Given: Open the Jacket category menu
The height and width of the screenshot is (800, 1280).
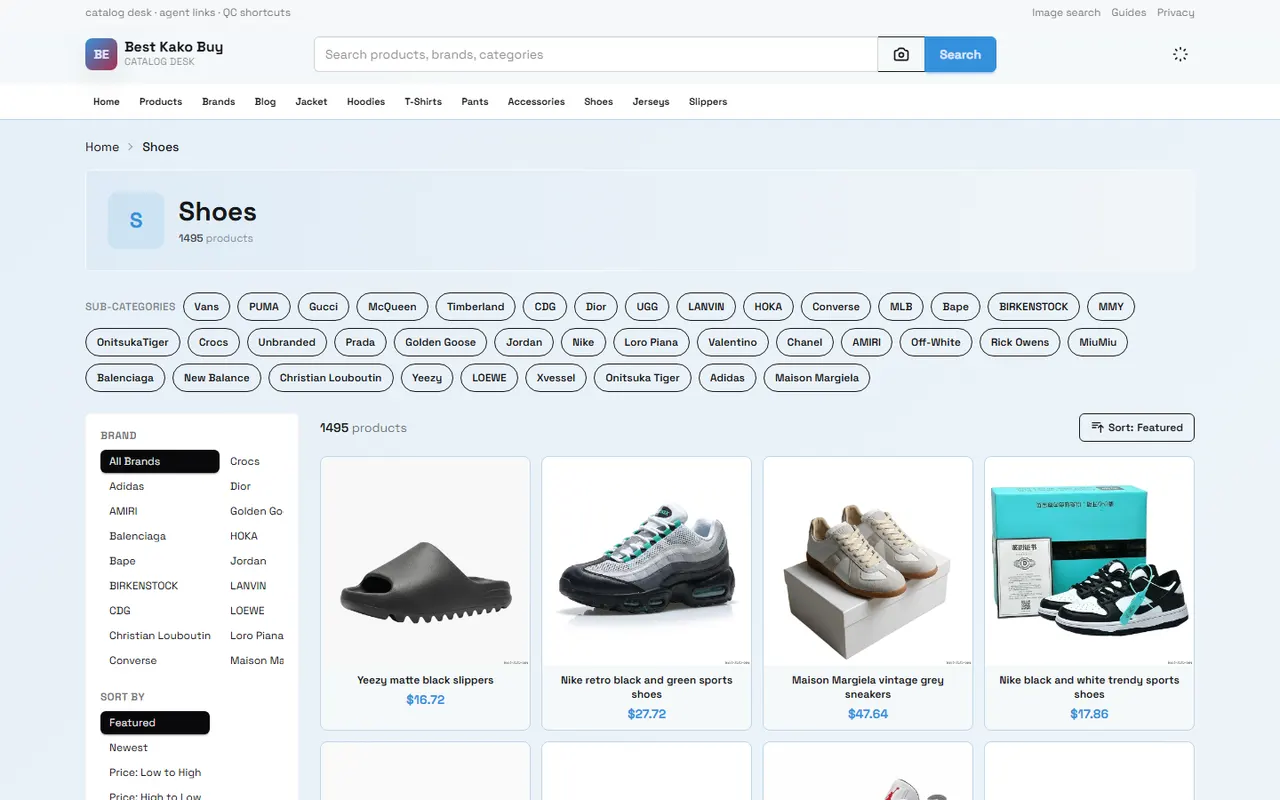Looking at the screenshot, I should tap(311, 102).
